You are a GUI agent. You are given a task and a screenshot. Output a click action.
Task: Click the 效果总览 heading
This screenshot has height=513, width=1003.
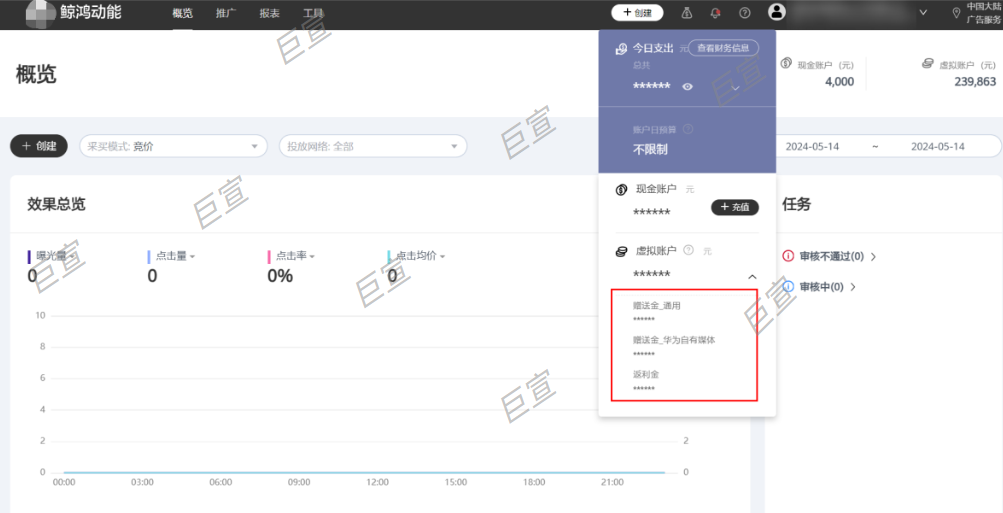point(56,204)
